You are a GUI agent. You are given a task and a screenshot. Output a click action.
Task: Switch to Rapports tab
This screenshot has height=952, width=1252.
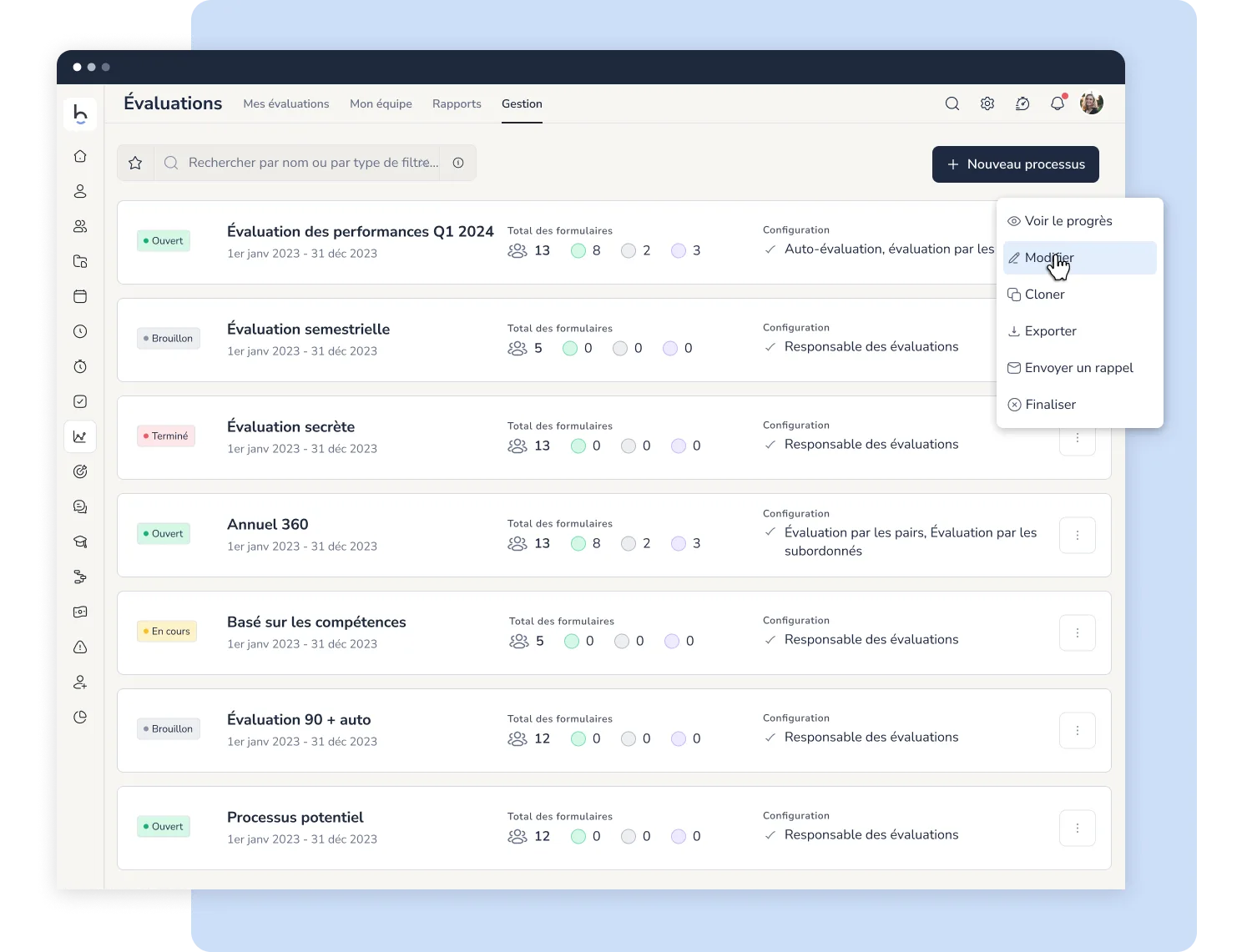click(457, 103)
